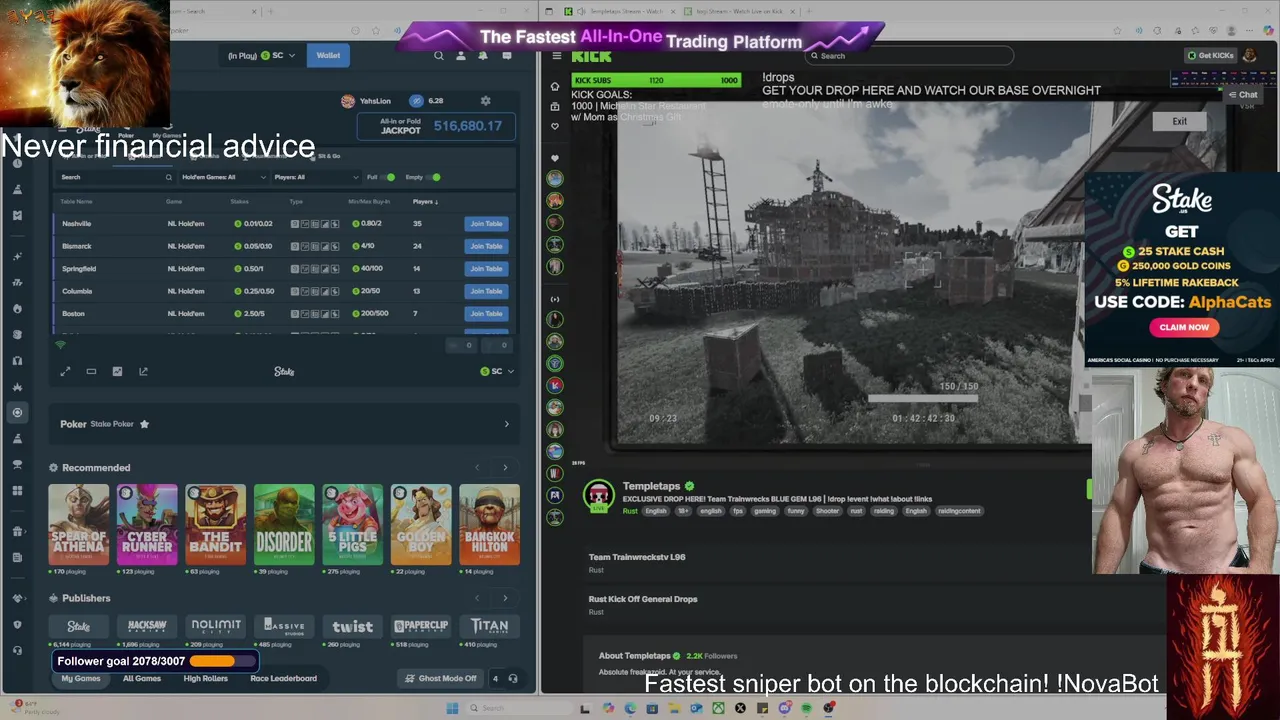
Task: Open the Chat panel button on Kick
Action: [x=1243, y=95]
